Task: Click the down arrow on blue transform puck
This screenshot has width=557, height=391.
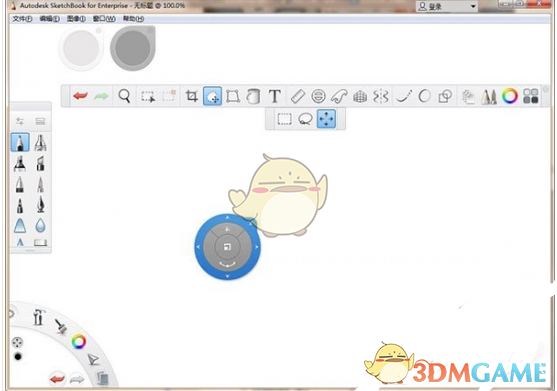Action: 228,276
